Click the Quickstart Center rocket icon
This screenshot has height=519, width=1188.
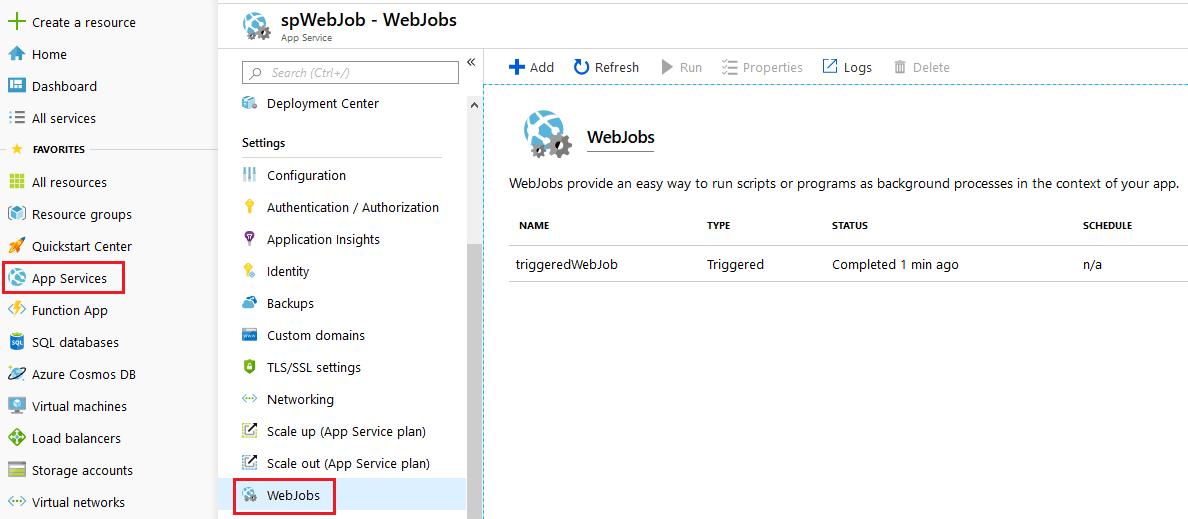point(17,246)
